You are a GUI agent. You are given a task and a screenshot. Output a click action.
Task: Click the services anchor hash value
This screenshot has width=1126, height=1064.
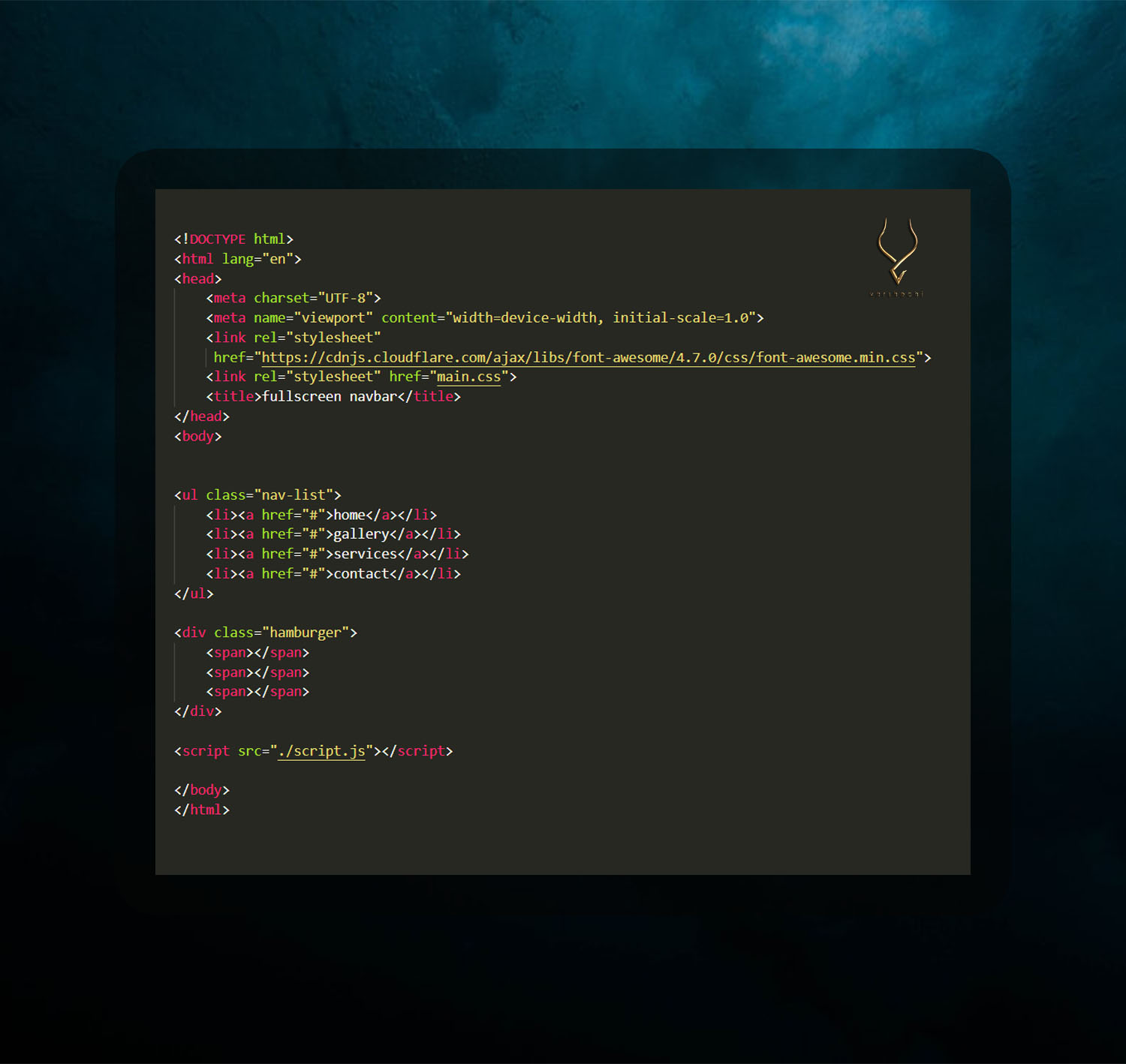312,554
